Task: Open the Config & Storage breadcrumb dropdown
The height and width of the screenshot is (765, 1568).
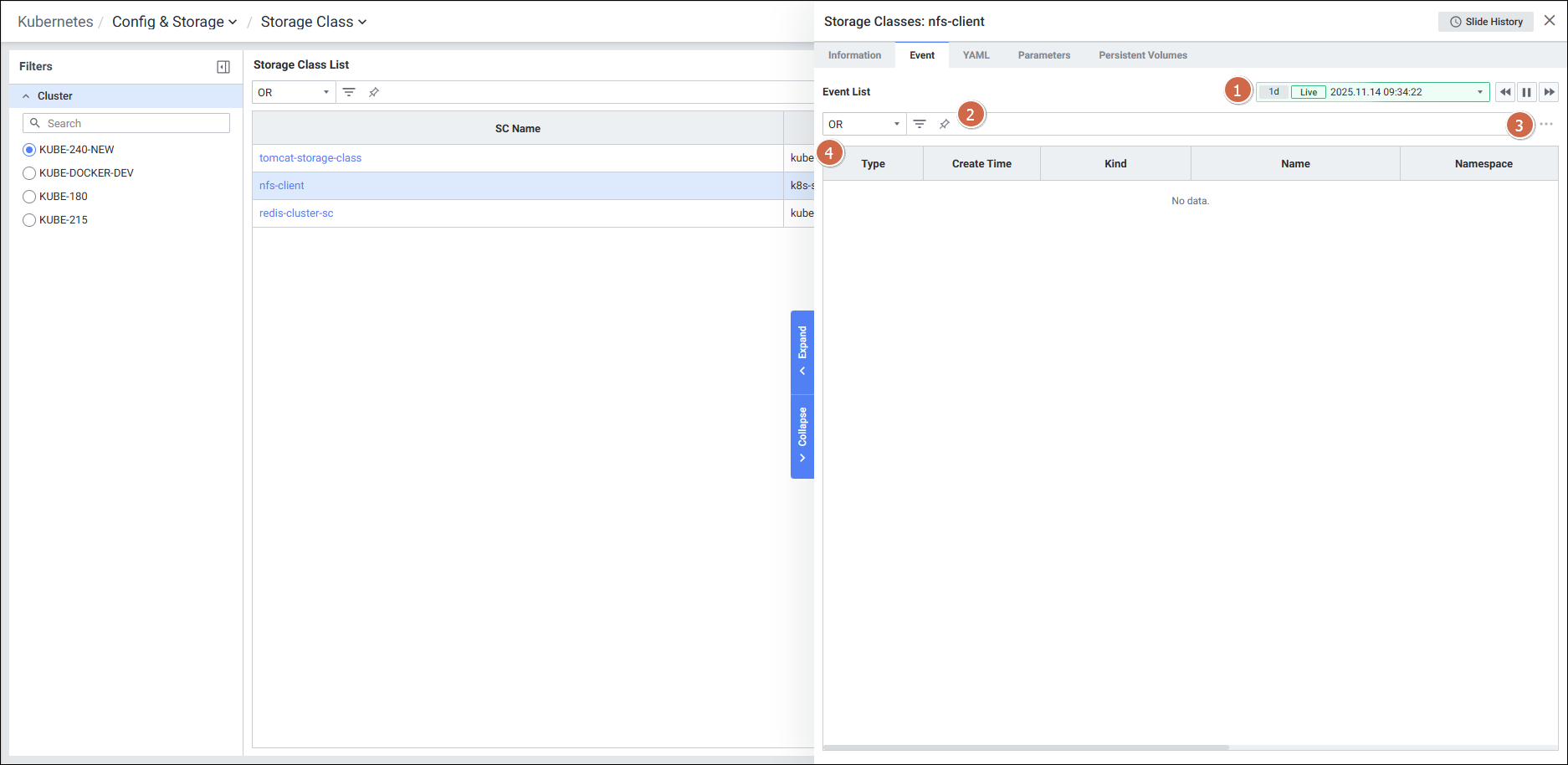Action: [x=174, y=22]
